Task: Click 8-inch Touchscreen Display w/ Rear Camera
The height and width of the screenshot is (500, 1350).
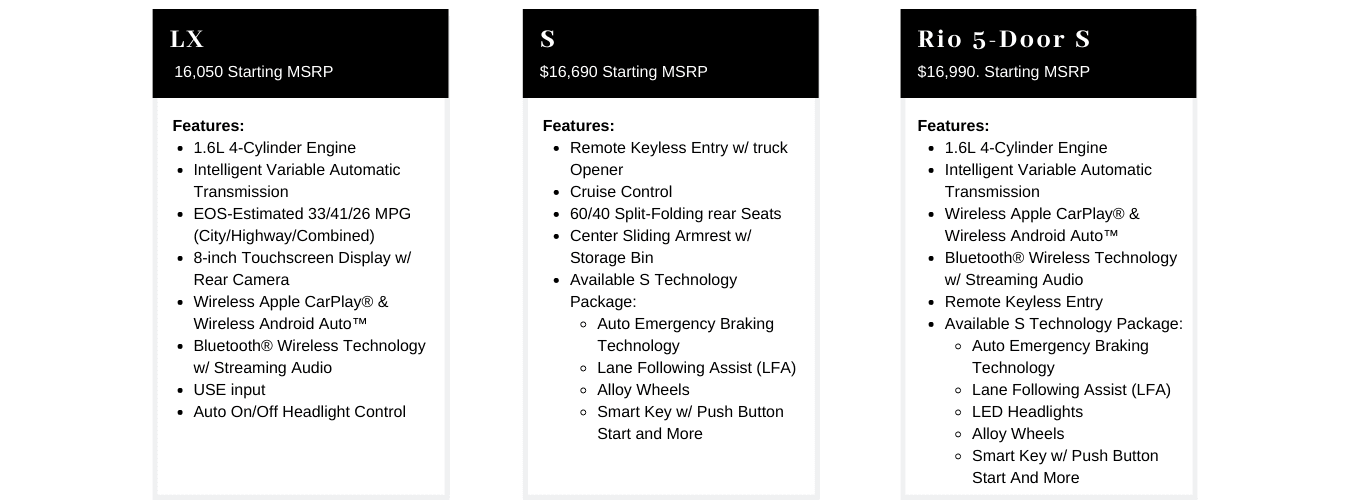Action: click(302, 269)
